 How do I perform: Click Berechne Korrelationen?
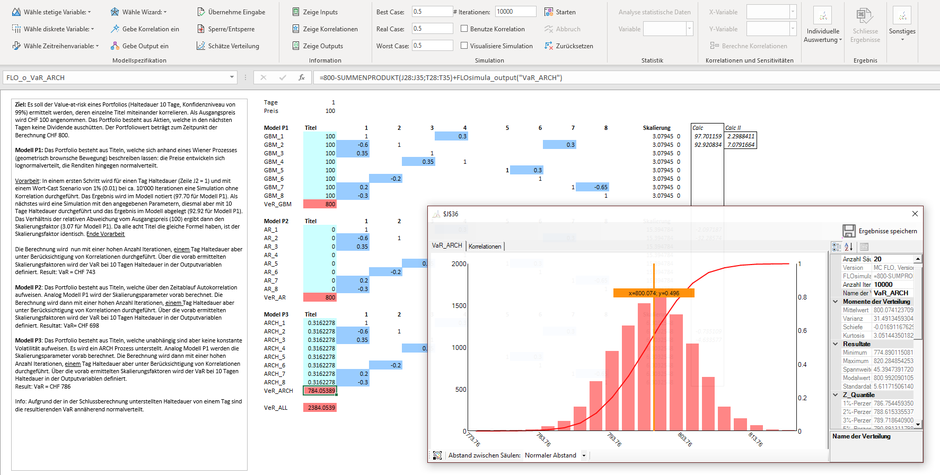pyautogui.click(x=748, y=46)
